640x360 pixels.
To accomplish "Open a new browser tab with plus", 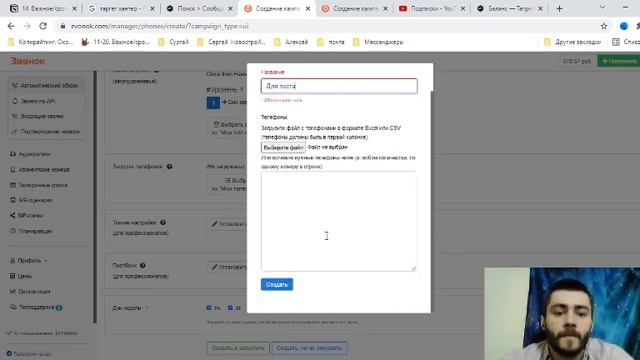I will (x=559, y=9).
